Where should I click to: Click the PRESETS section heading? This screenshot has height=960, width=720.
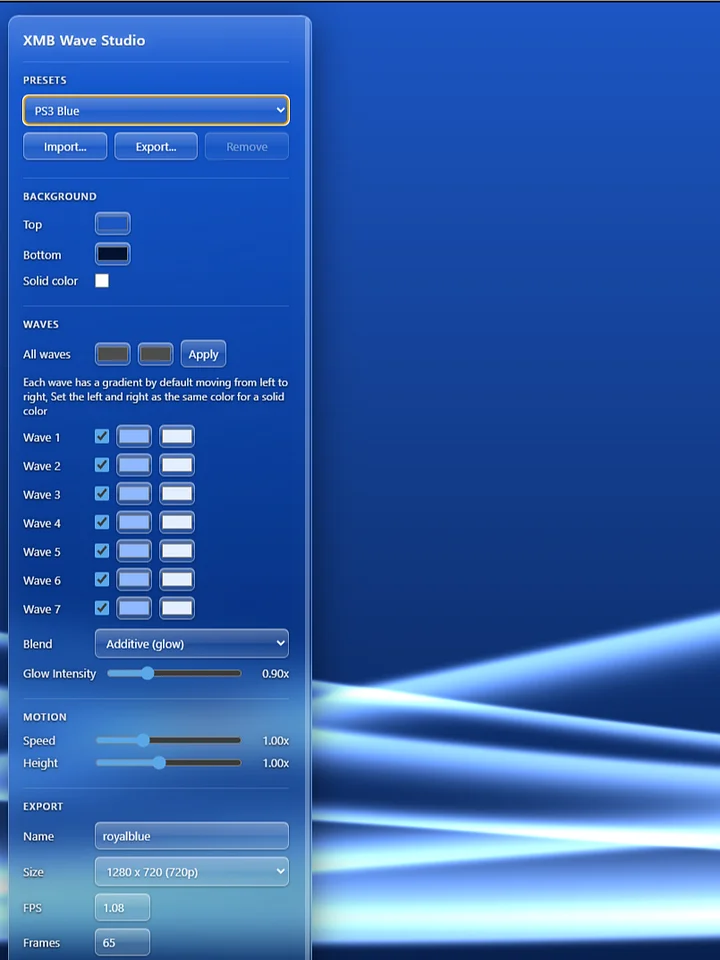(45, 80)
